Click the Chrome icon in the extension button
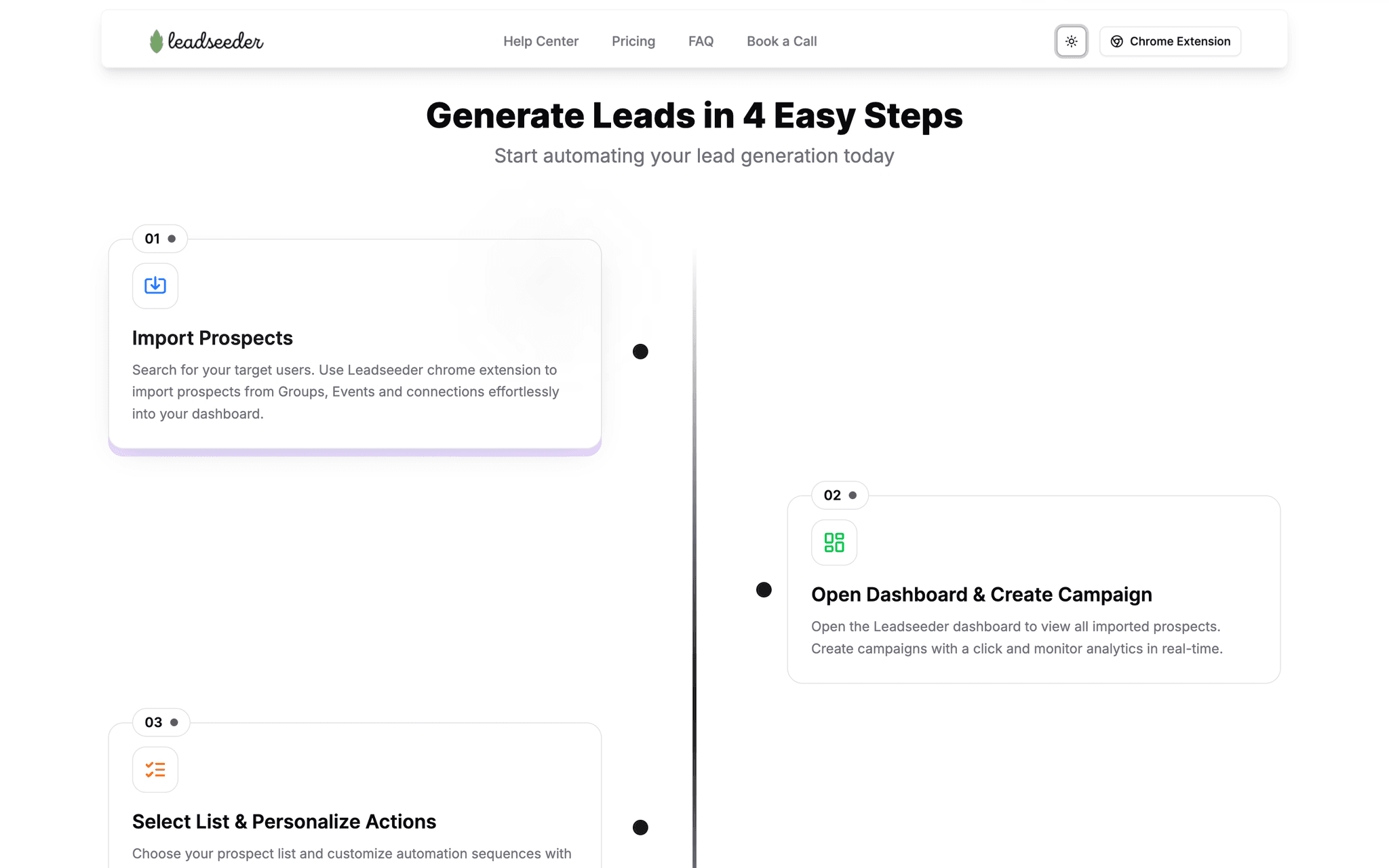 [1116, 41]
